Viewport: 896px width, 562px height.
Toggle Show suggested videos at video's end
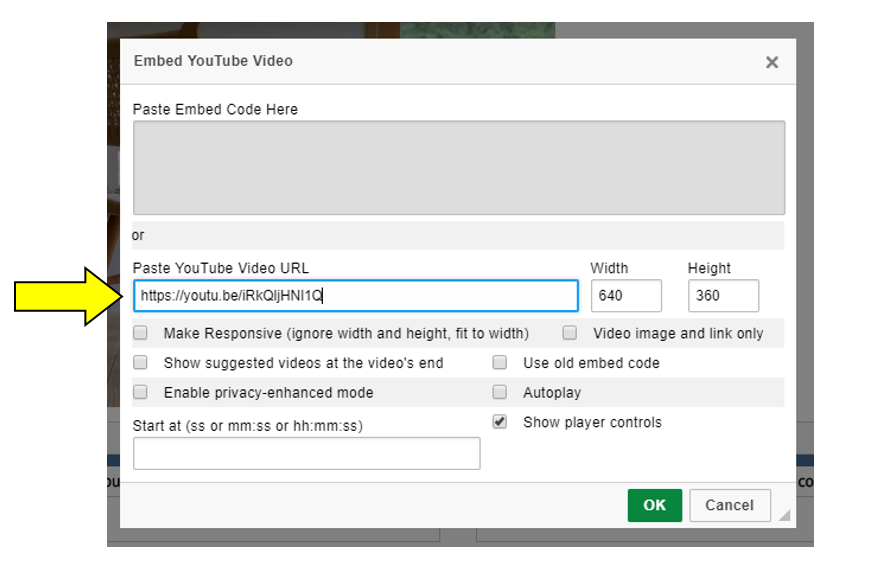(x=141, y=363)
